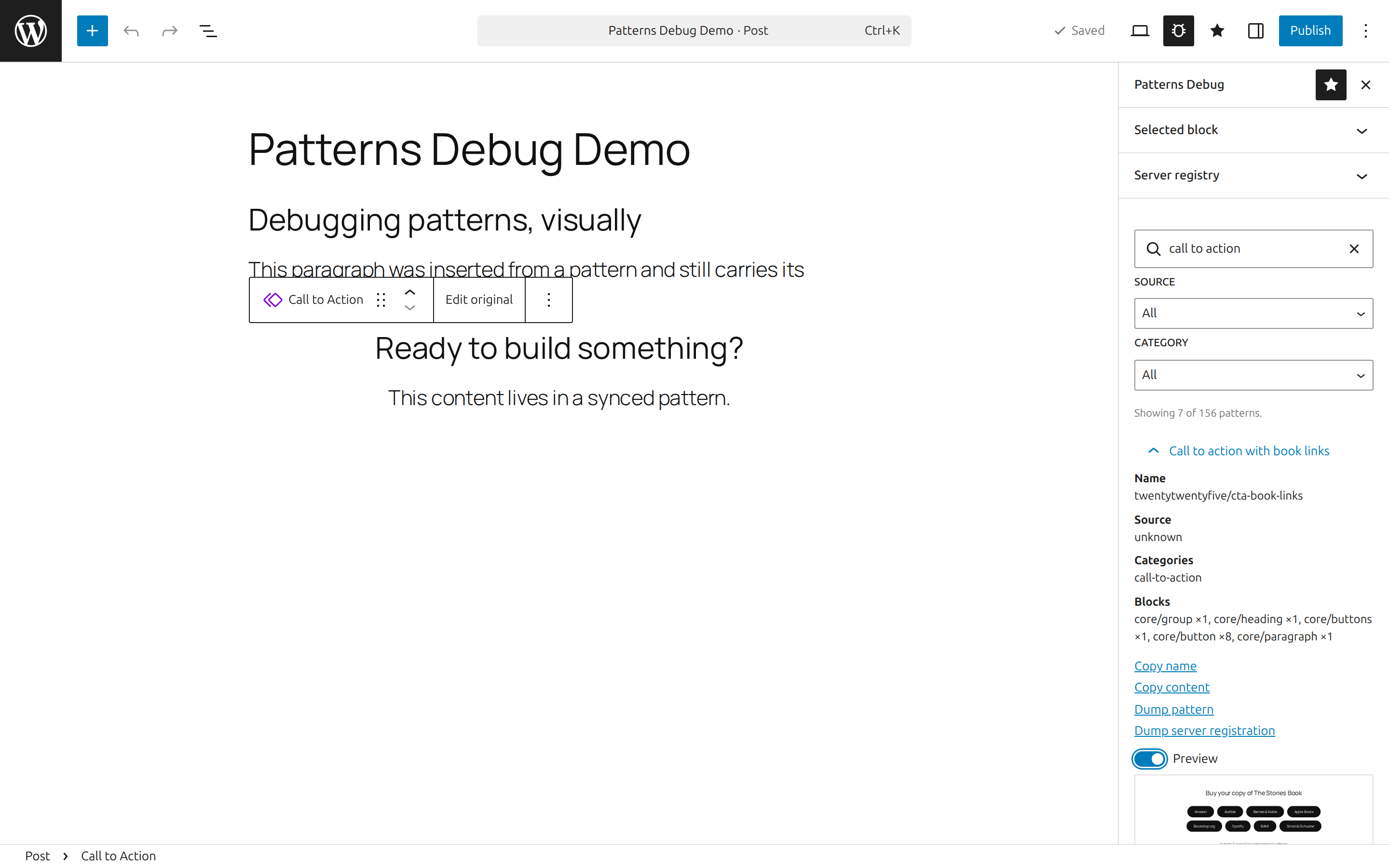Click the paragraph inserted from a pattern
Screen dimensions: 1389x868
pos(526,269)
